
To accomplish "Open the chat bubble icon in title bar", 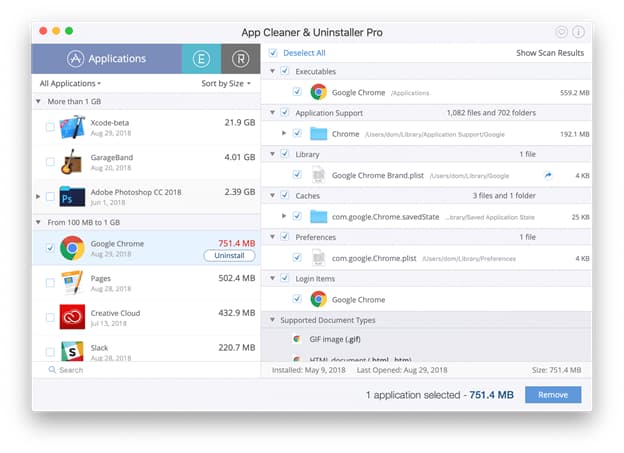I will point(561,32).
